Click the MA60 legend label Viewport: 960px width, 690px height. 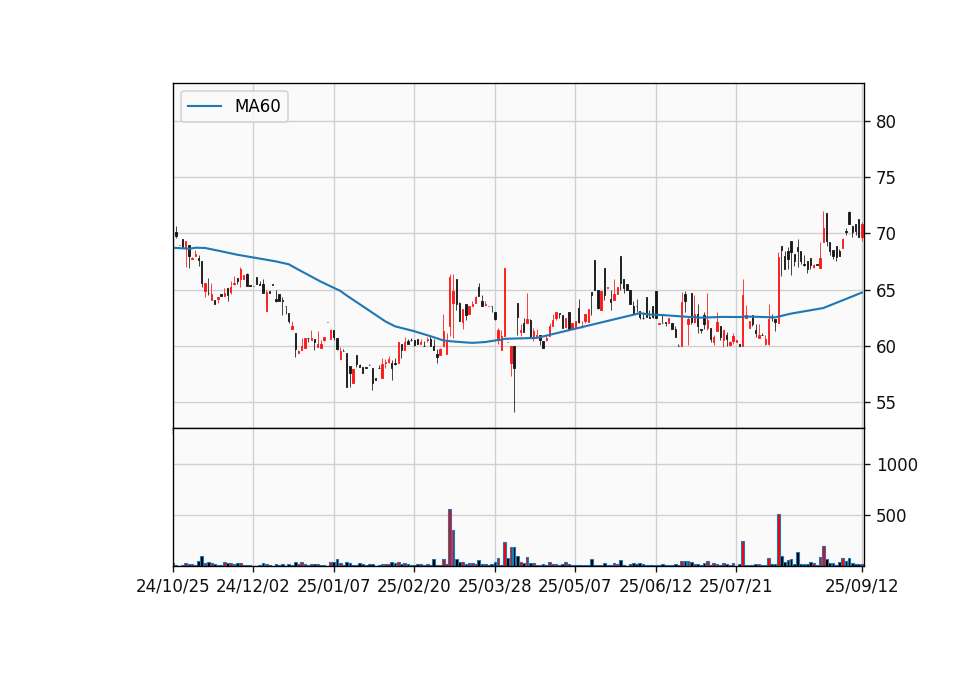[257, 106]
